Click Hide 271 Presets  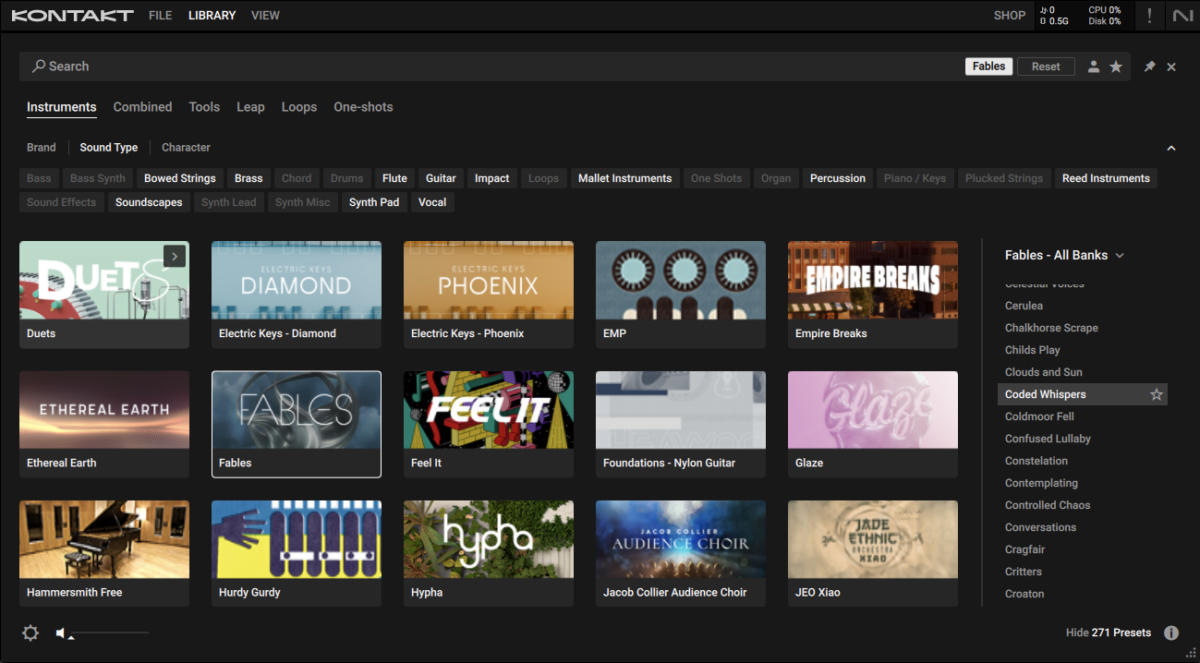tap(1108, 633)
